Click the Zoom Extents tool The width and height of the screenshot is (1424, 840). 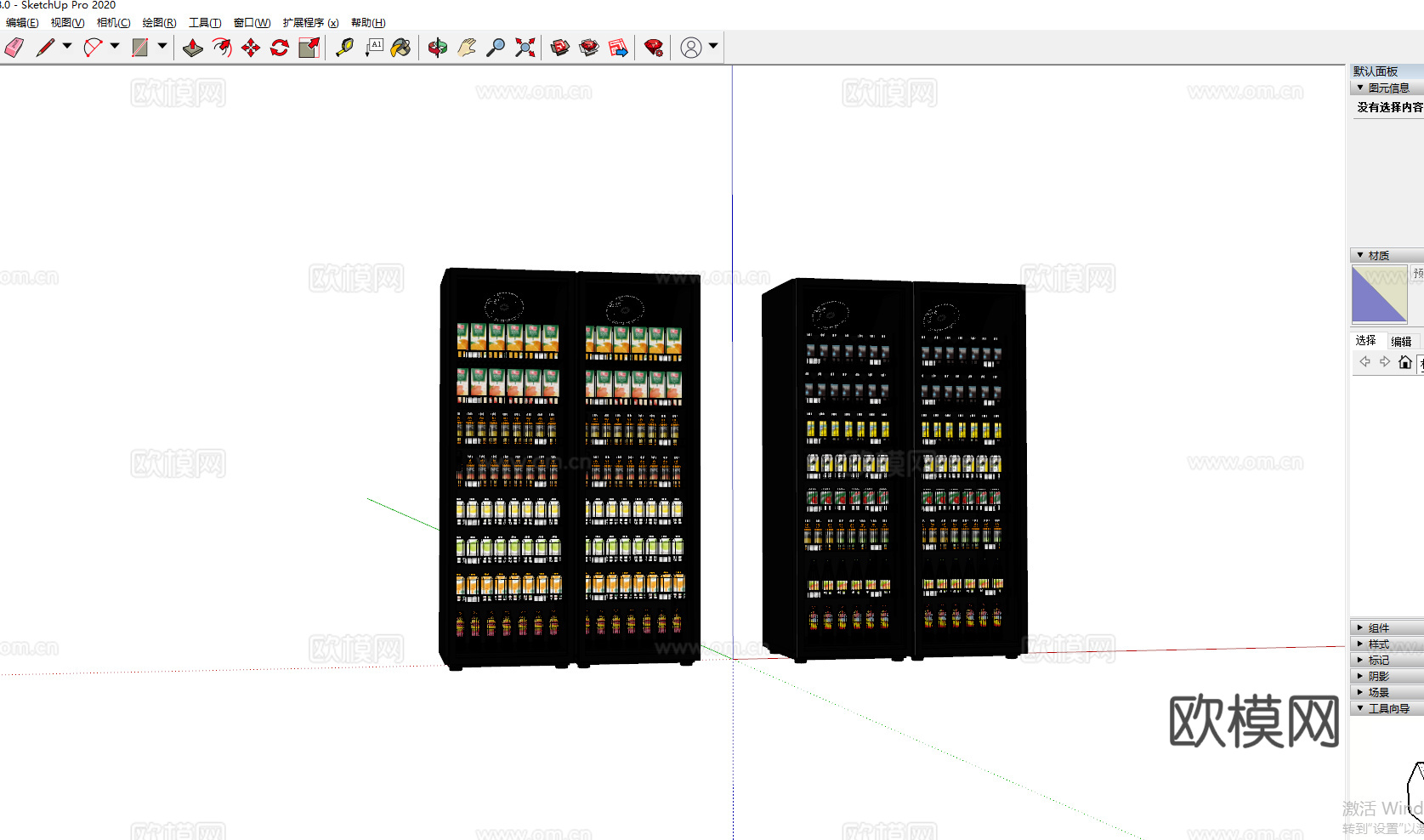click(525, 48)
